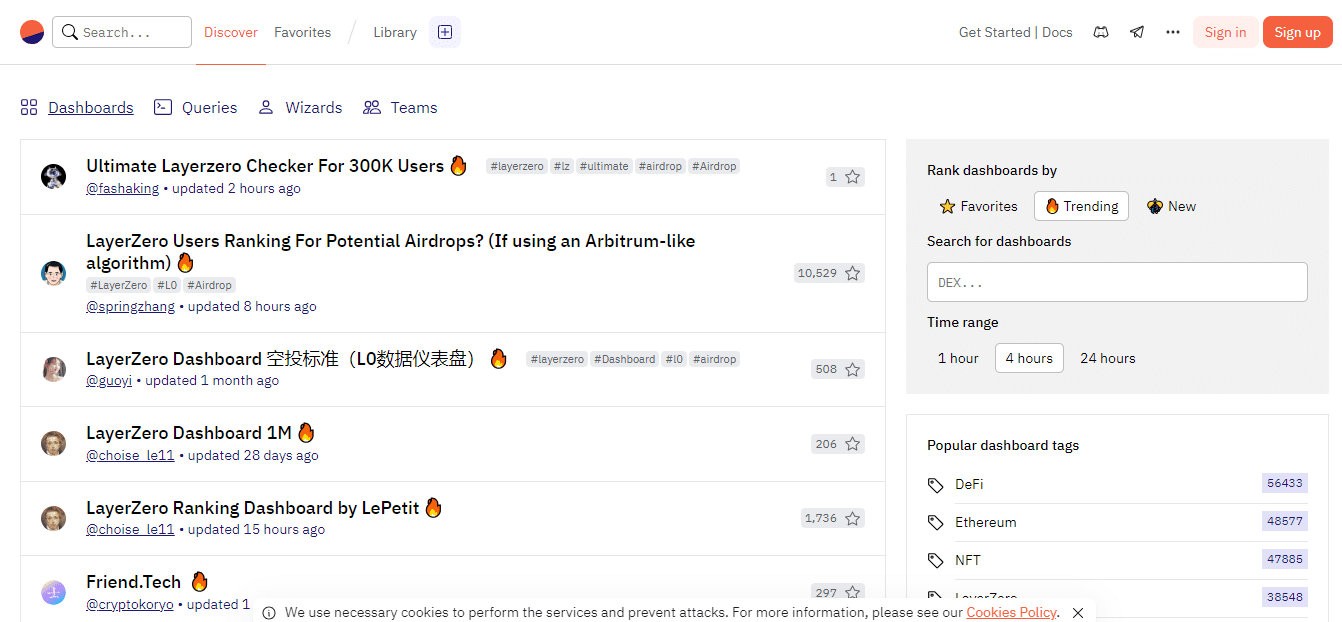Click the search magnifier icon

(69, 32)
